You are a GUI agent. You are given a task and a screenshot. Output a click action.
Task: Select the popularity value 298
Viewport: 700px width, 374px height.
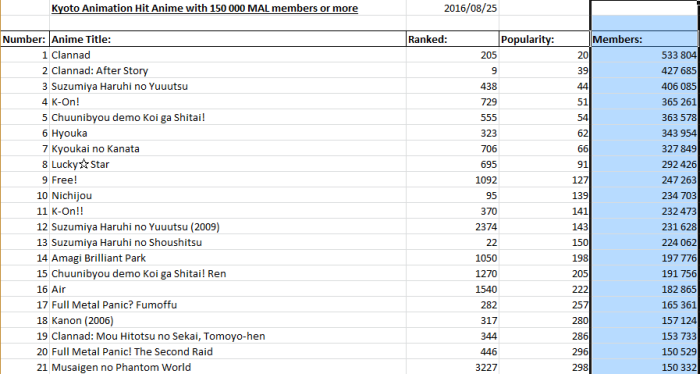(544, 367)
